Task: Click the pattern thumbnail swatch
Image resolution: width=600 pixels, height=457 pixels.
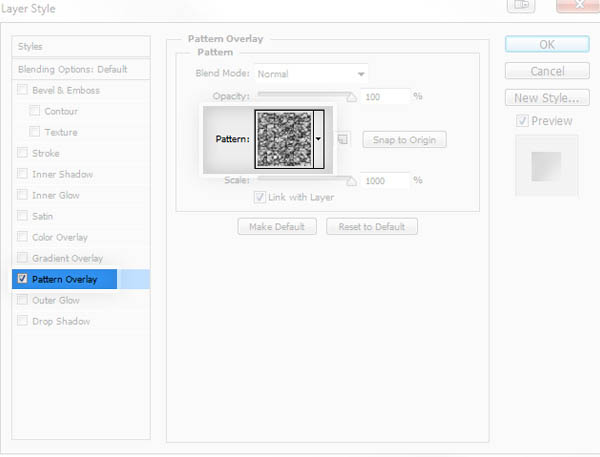Action: tap(283, 139)
